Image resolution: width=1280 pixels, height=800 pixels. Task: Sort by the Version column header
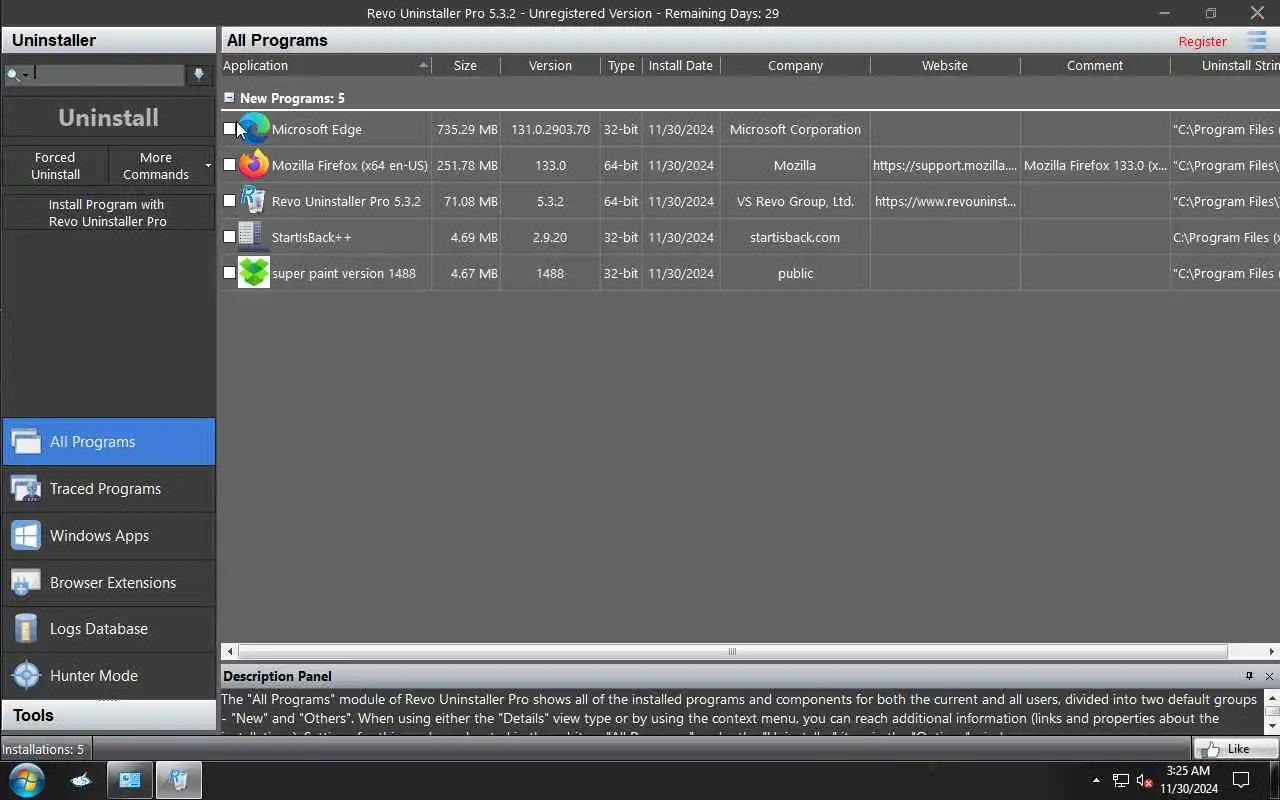coord(550,65)
